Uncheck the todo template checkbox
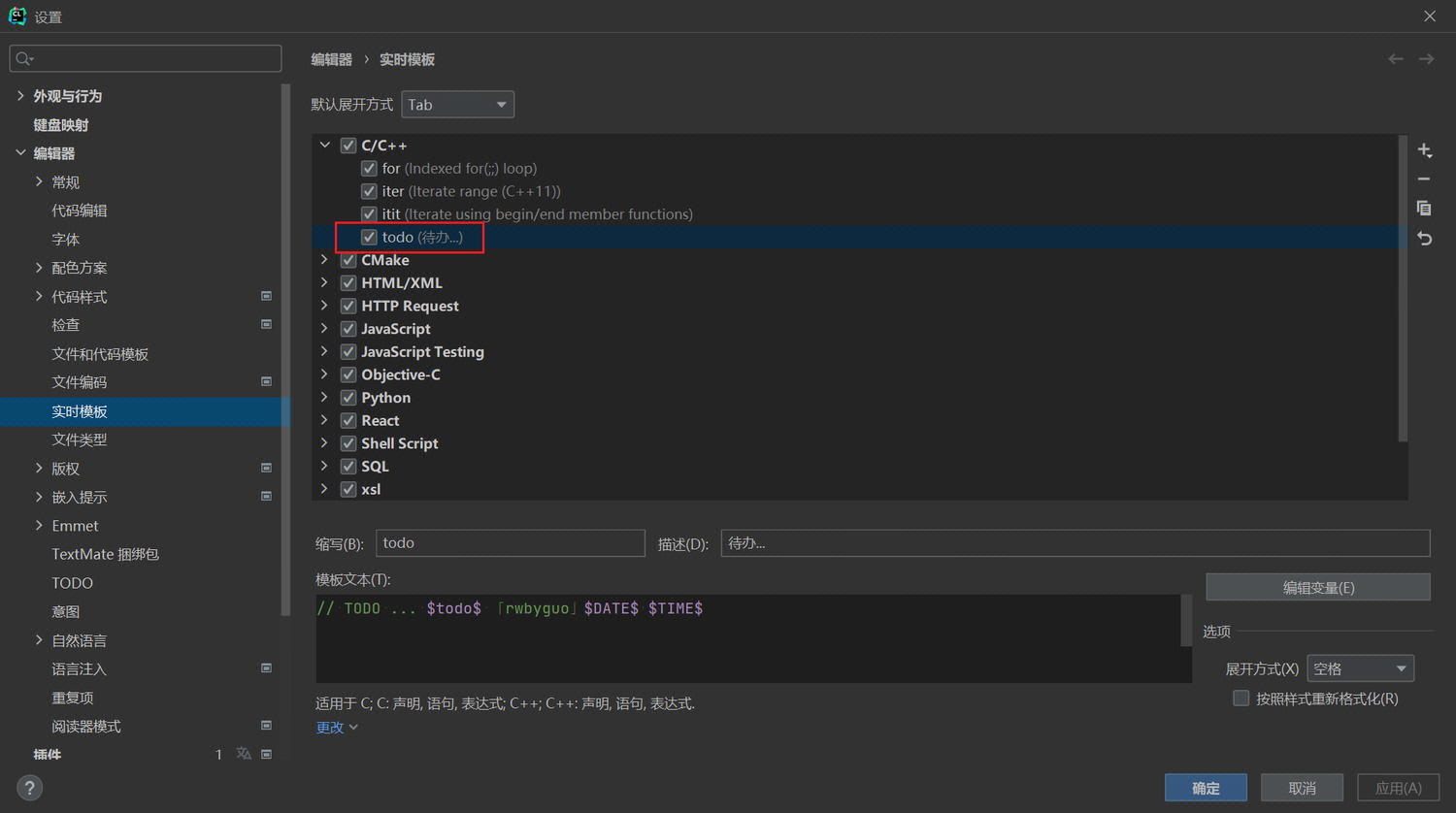This screenshot has width=1456, height=813. (369, 237)
